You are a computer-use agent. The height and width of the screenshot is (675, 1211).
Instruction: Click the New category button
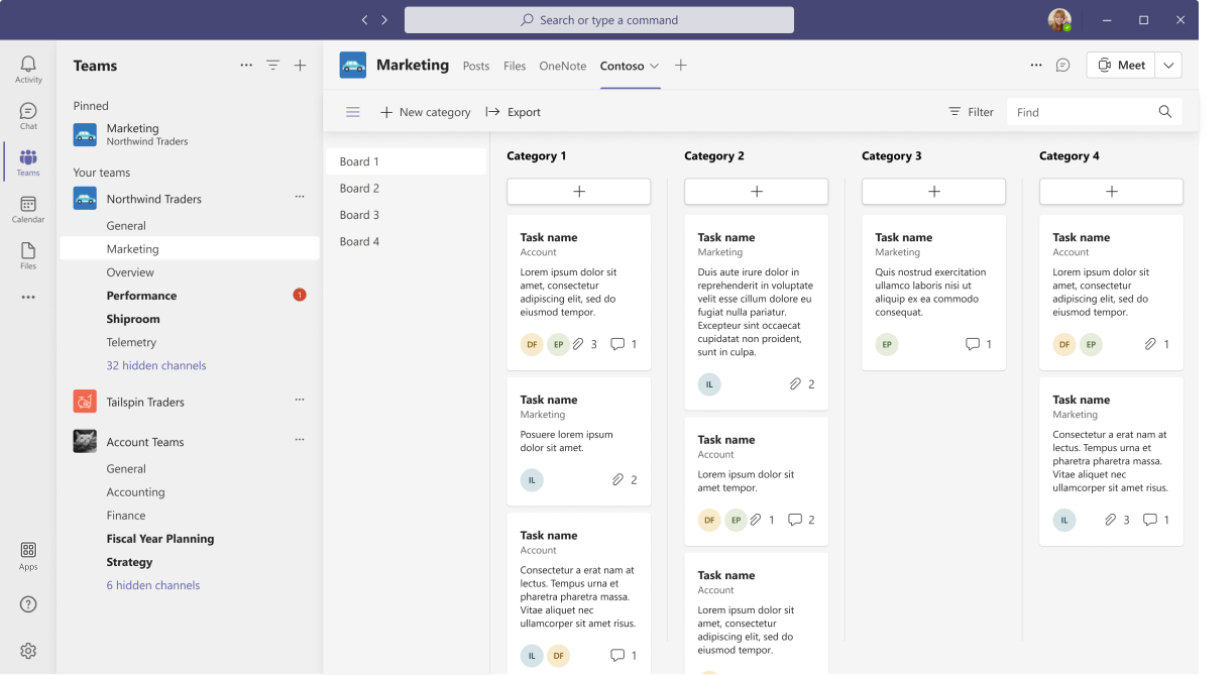(425, 112)
